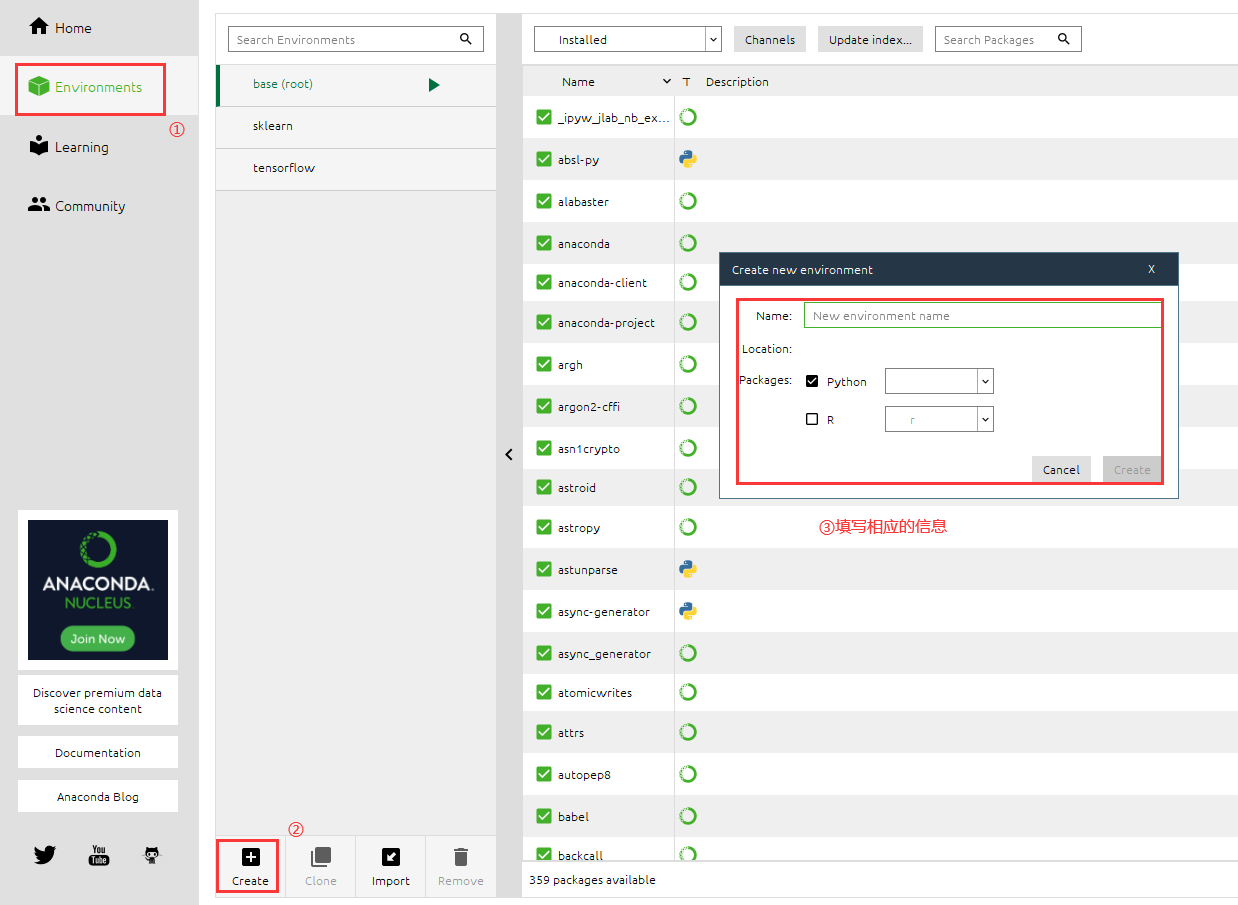1238x905 pixels.
Task: Collapse the environments panel with the left chevron
Action: tap(509, 454)
